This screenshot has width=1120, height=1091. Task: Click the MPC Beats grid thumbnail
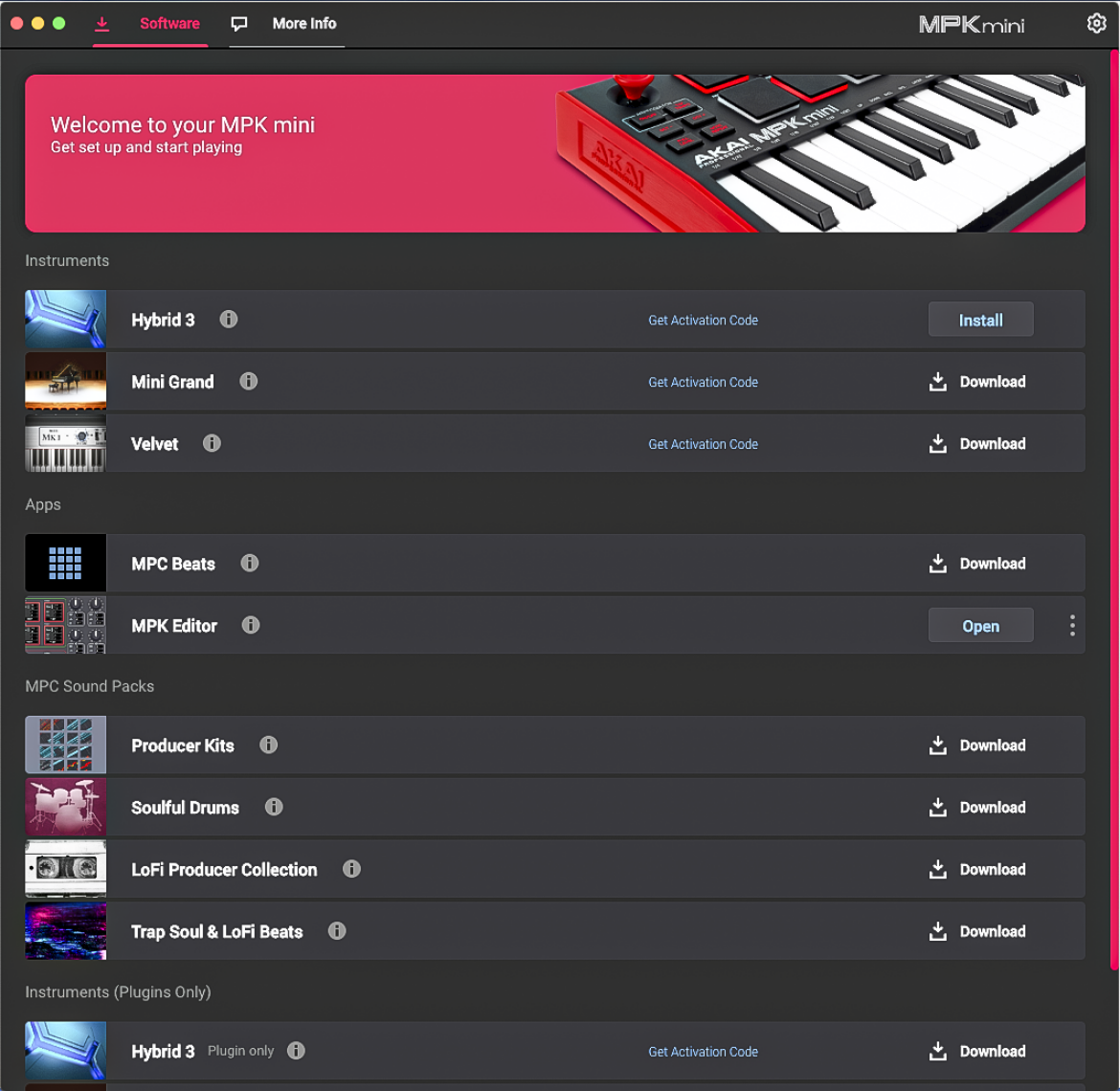(x=66, y=564)
